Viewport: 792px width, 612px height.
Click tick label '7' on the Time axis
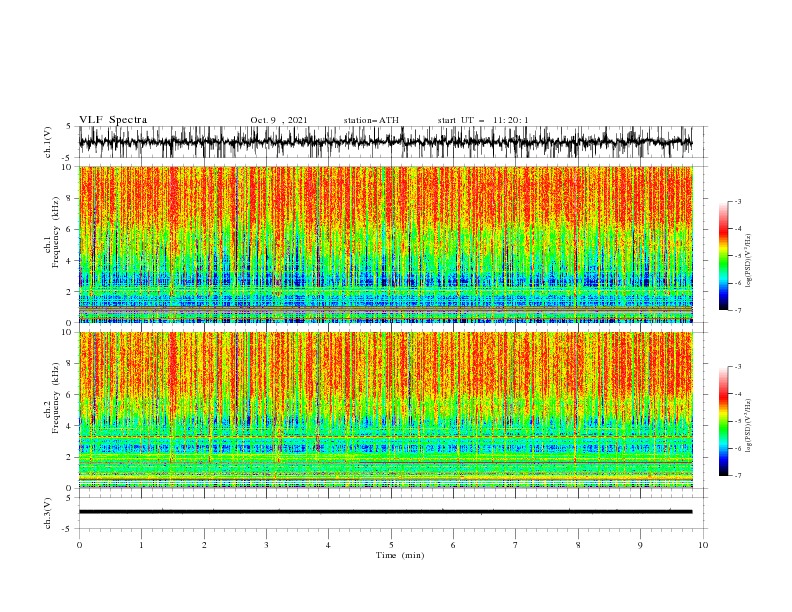tap(516, 545)
